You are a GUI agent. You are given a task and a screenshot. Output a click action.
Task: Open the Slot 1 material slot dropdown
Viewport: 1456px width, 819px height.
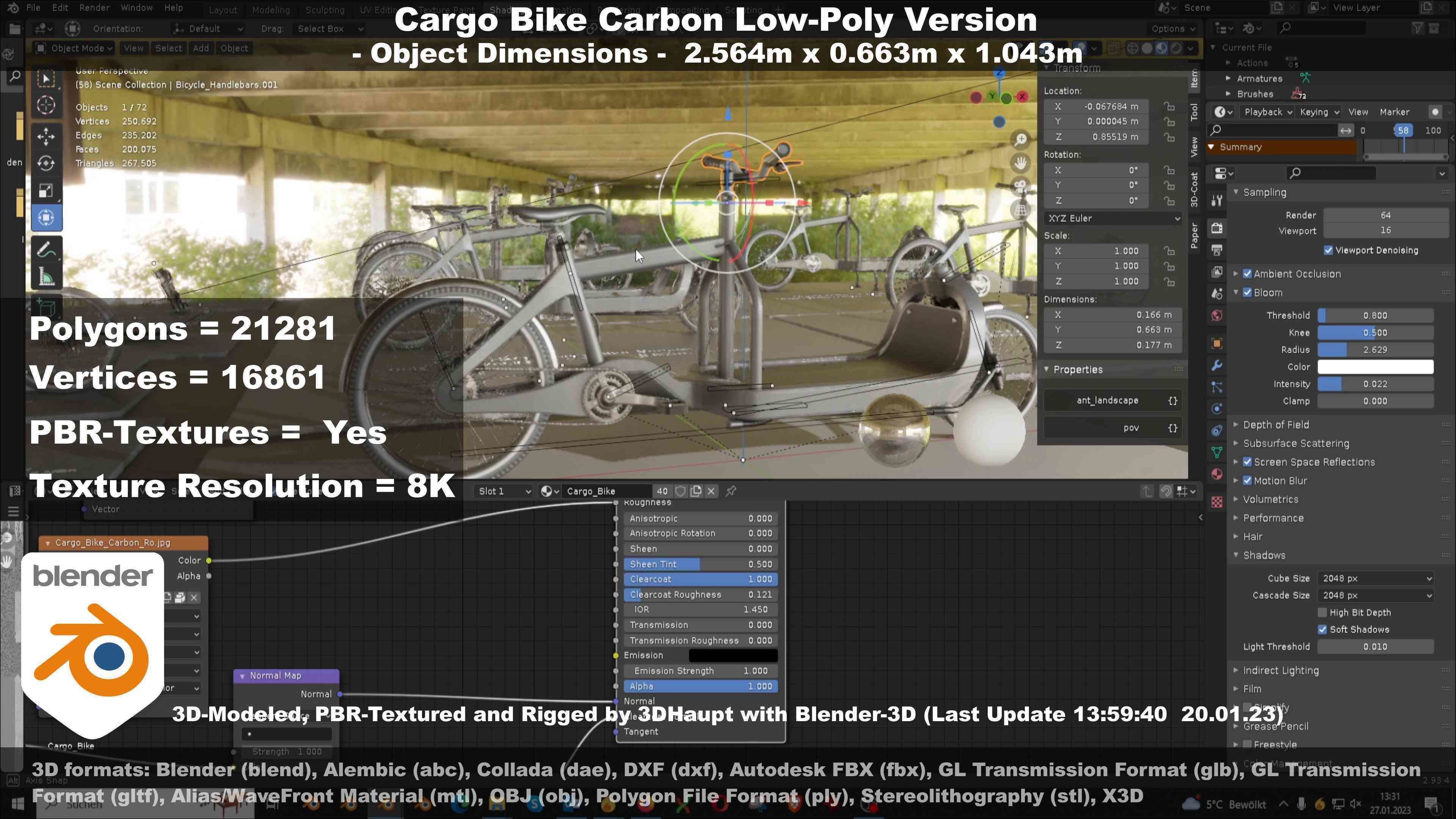point(504,491)
